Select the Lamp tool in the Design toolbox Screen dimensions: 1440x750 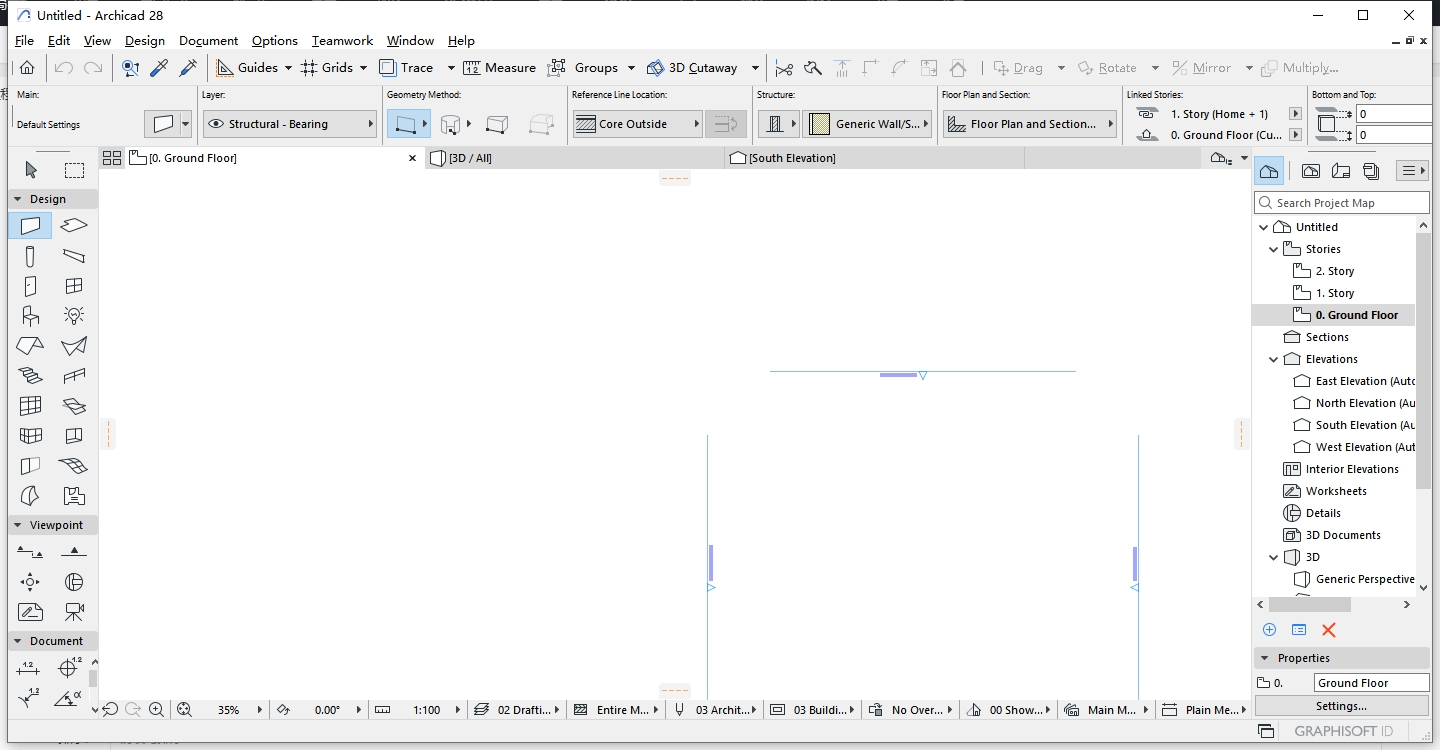tap(73, 316)
